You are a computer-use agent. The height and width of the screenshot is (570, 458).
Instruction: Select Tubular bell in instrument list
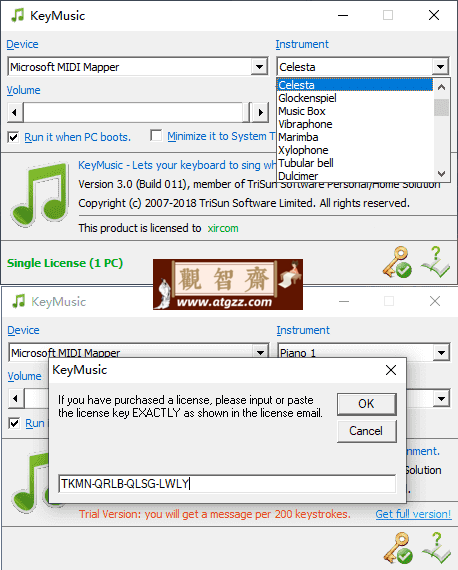[355, 163]
